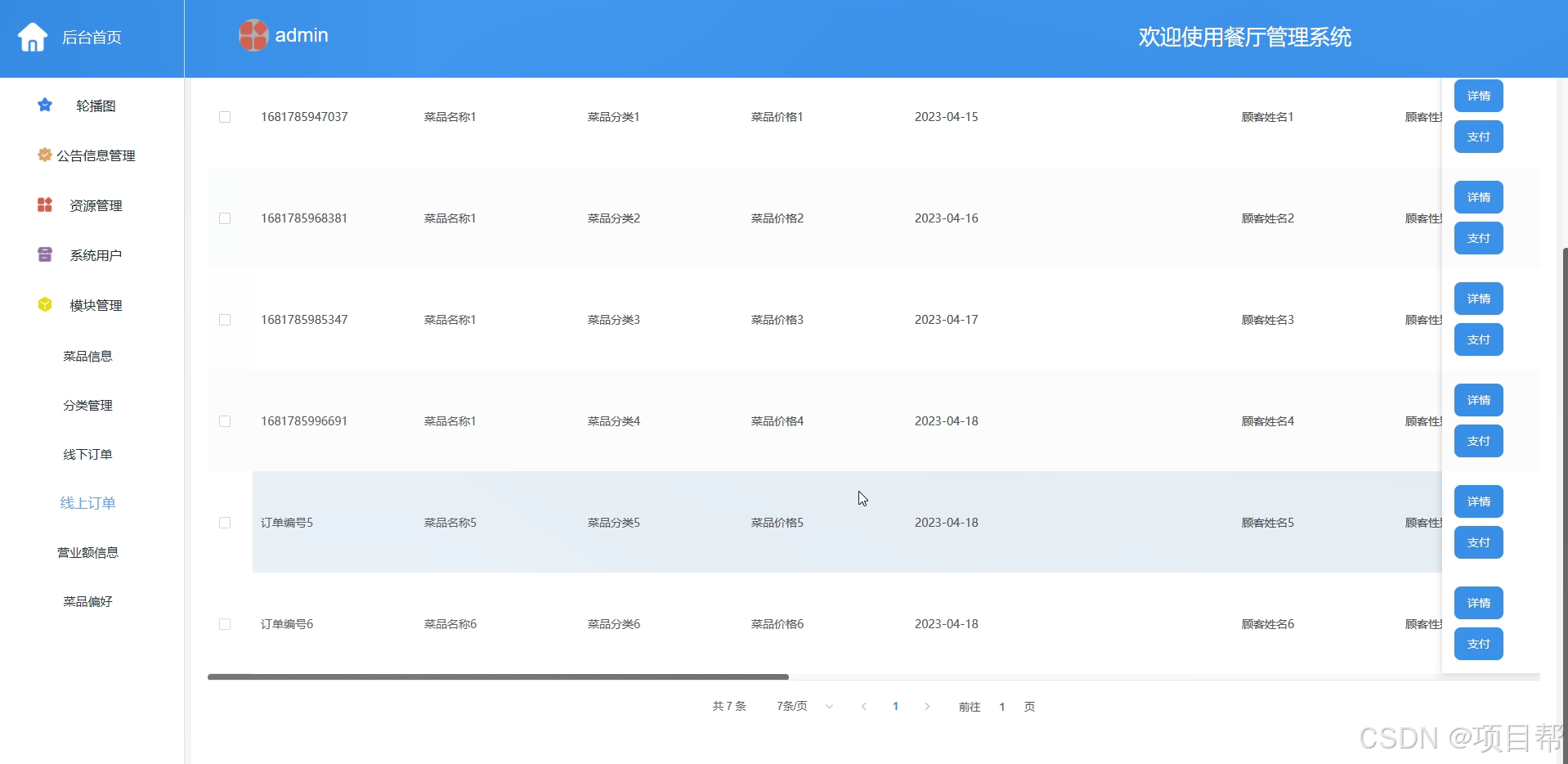
Task: Collapse the 模块管理 menu
Action: tap(96, 305)
